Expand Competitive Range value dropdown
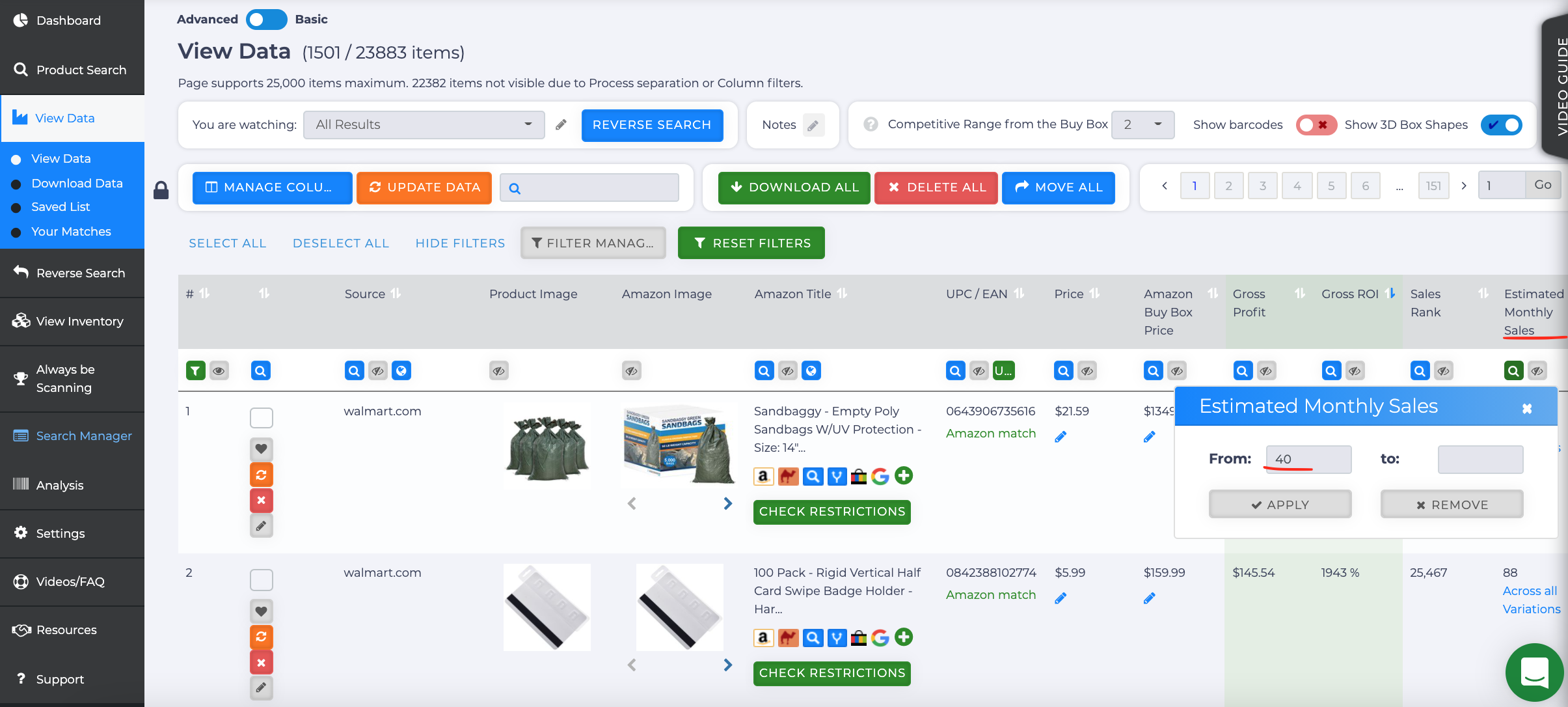 (1142, 124)
